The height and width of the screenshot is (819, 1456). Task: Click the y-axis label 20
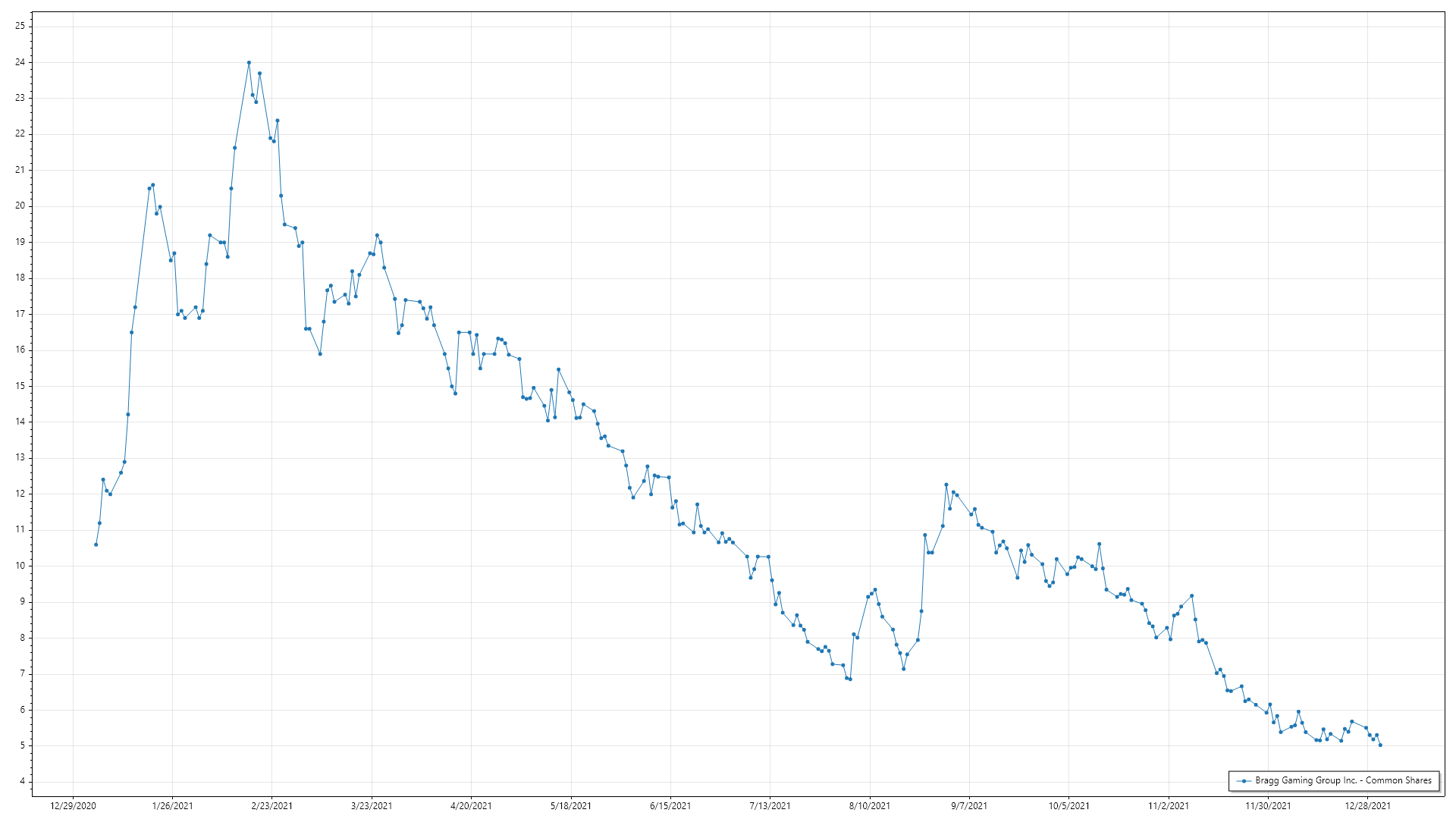pos(20,206)
